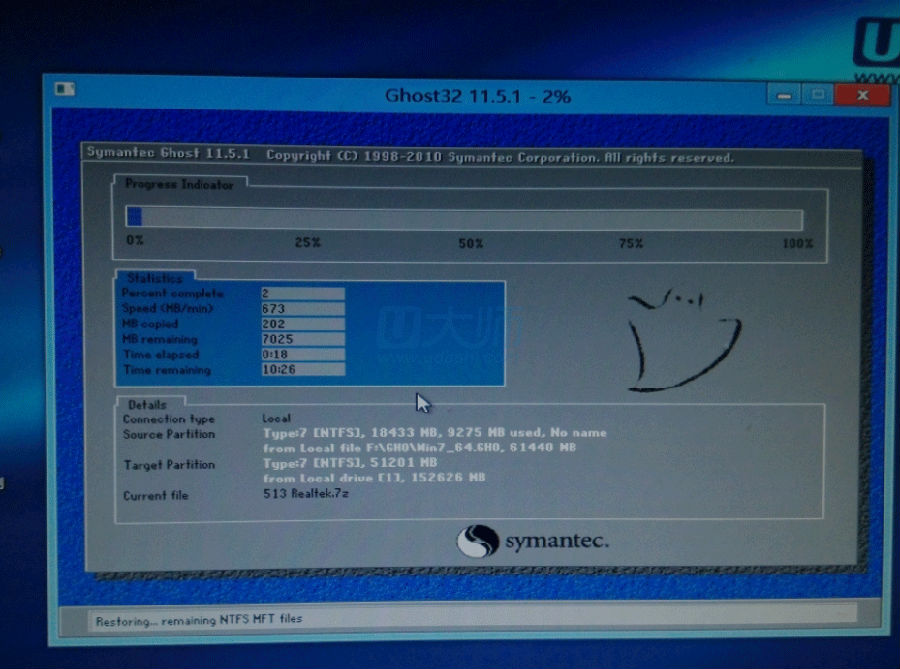Maximize the Ghost32 window
Image resolution: width=900 pixels, height=669 pixels.
[x=819, y=95]
